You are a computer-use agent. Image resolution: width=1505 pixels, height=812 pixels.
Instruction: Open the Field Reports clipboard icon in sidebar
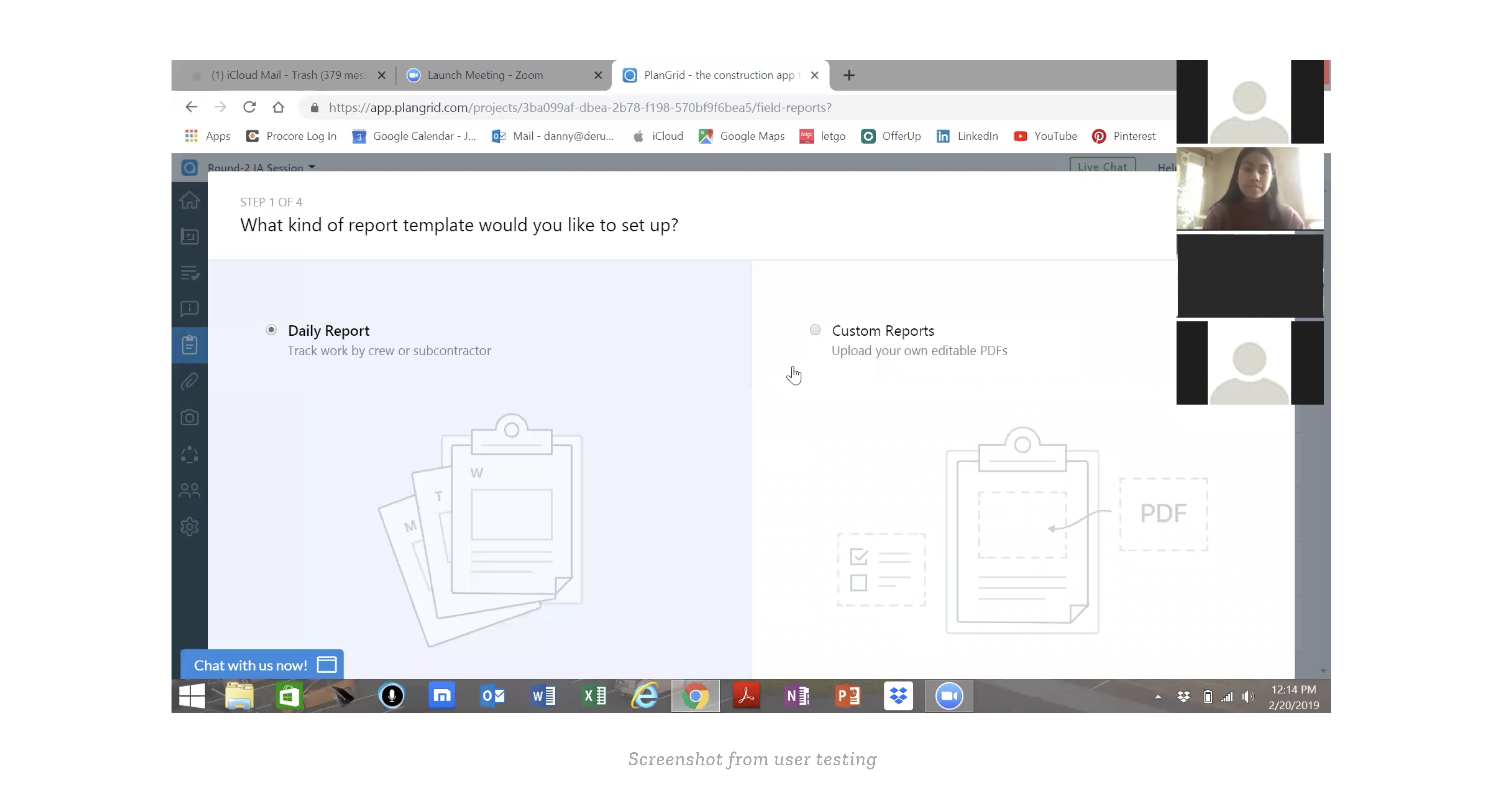(189, 345)
